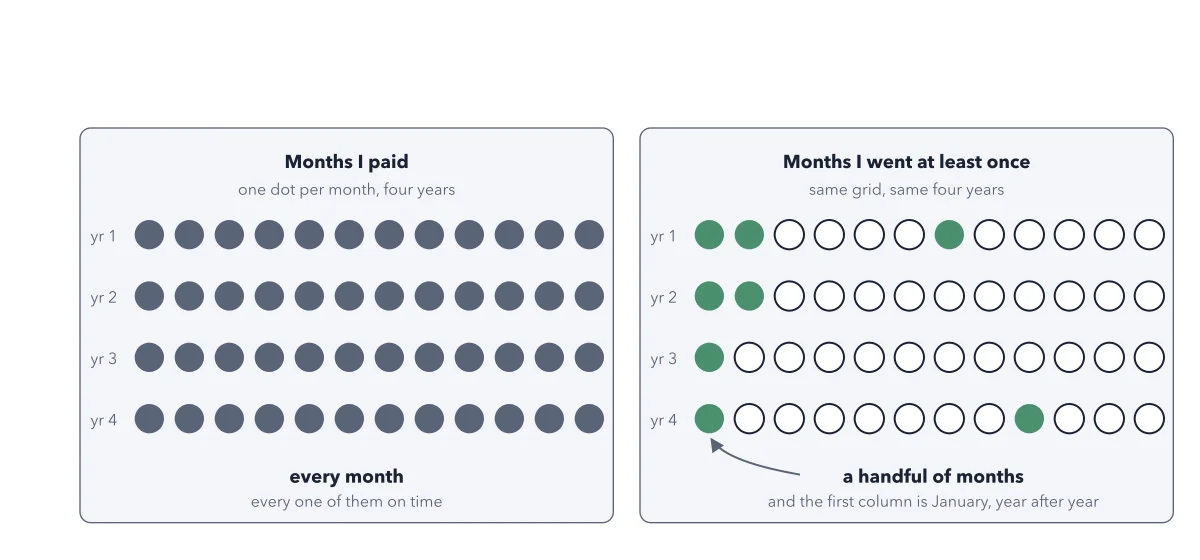This screenshot has height=560, width=1200.
Task: Click the 'Months I paid' heading
Action: tap(347, 162)
